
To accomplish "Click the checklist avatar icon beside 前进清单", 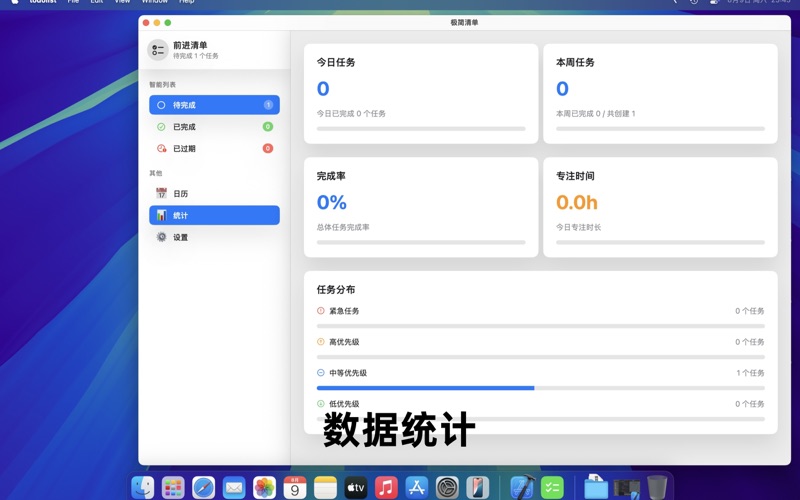I will point(158,50).
